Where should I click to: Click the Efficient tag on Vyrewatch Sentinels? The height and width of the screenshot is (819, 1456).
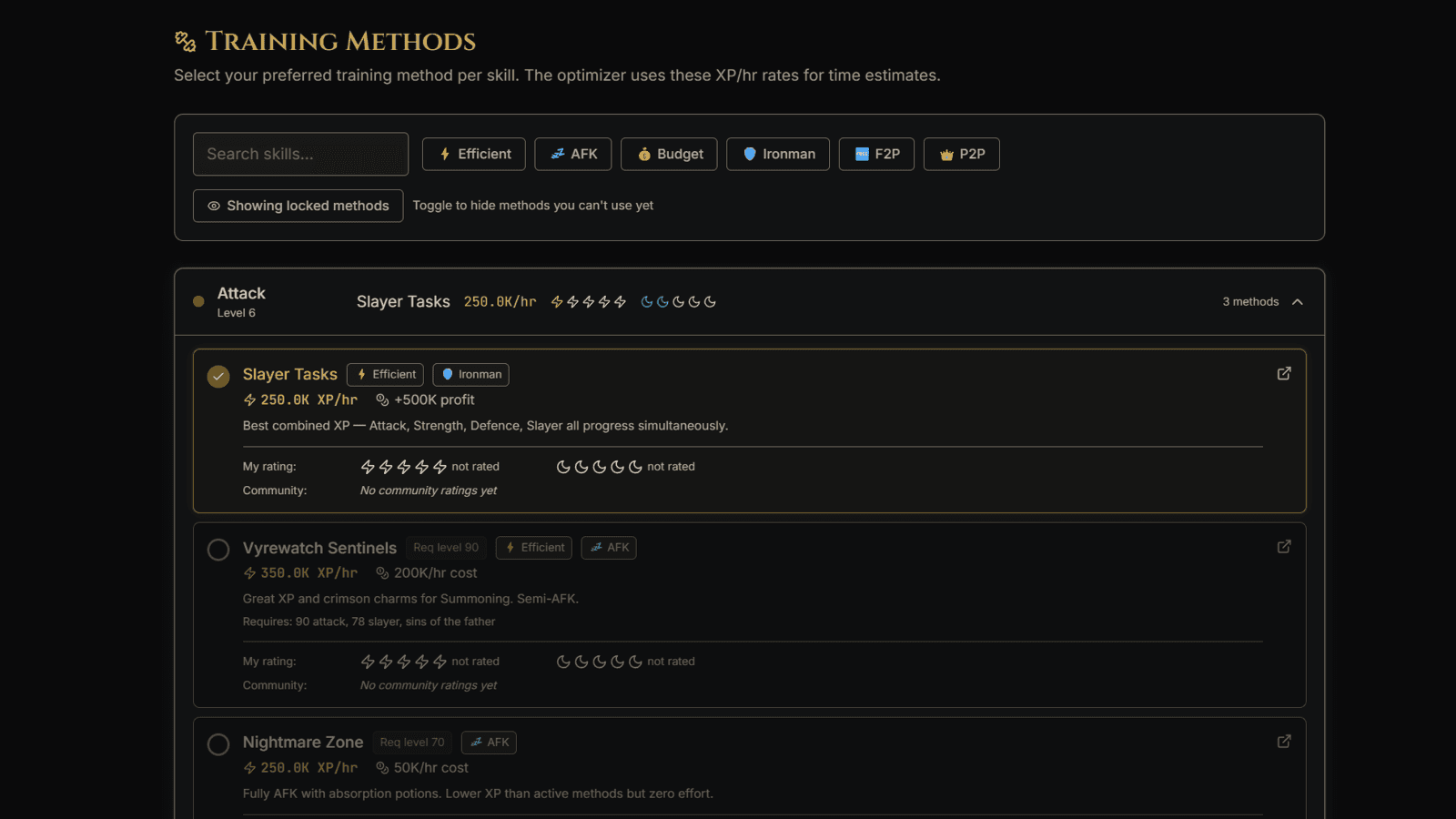click(x=534, y=547)
